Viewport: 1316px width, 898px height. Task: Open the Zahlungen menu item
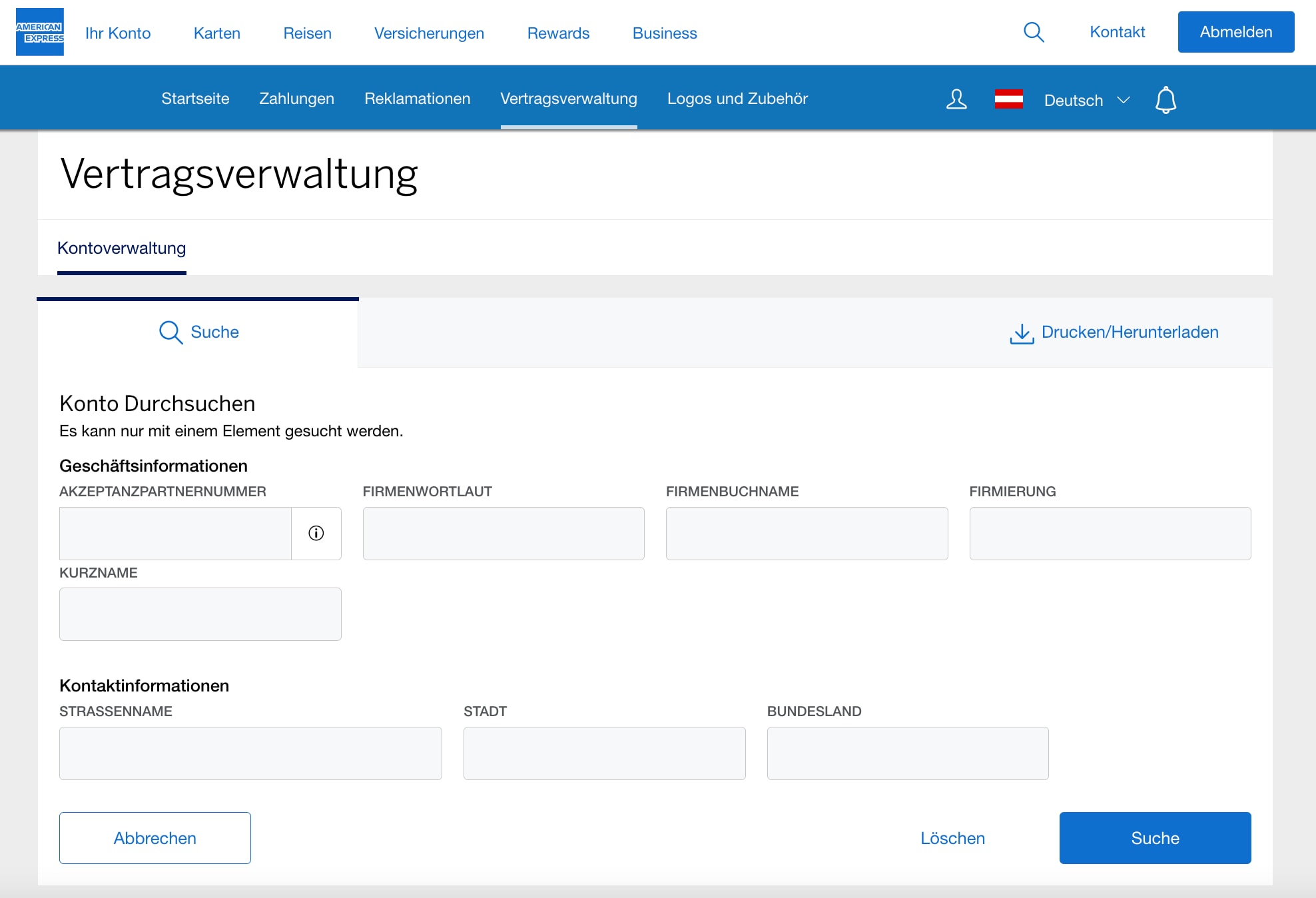tap(296, 98)
